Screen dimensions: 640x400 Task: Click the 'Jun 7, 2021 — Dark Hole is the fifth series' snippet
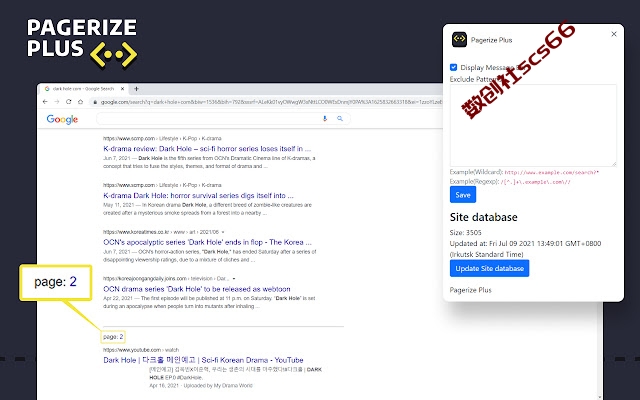coord(209,162)
